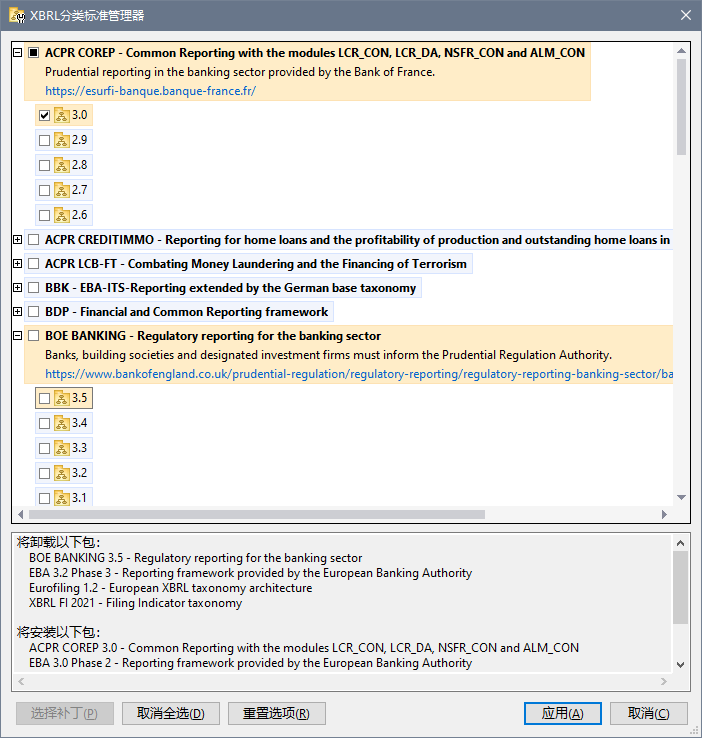
Task: Click the taxonomy list scroll-down arrow
Action: click(681, 497)
